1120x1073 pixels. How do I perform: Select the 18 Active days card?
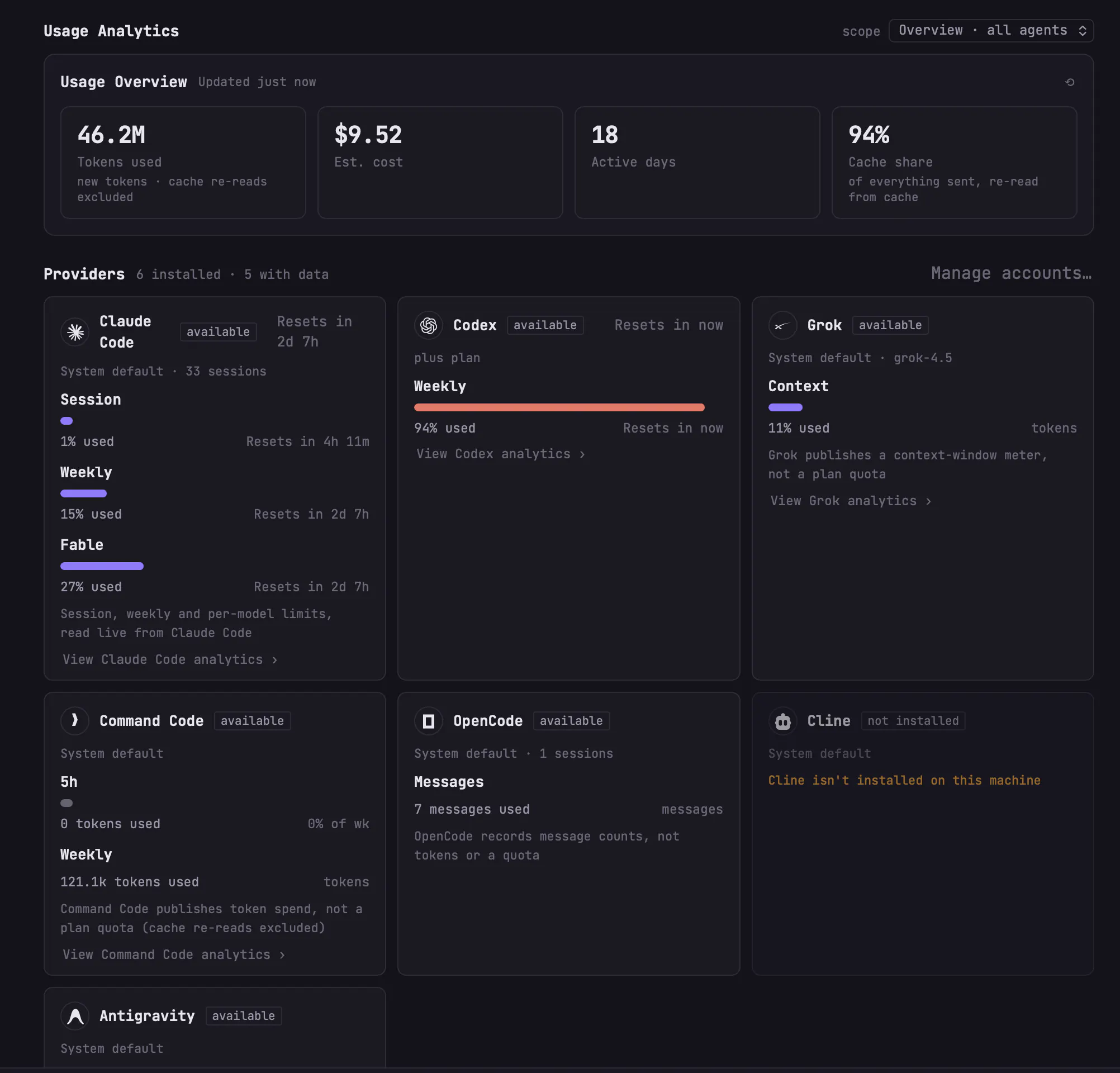point(697,162)
